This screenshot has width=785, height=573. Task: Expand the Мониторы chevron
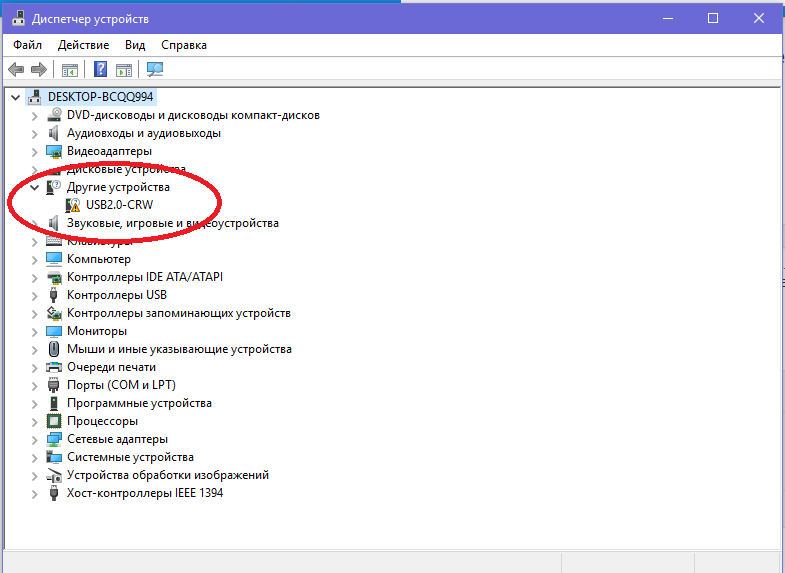click(35, 332)
